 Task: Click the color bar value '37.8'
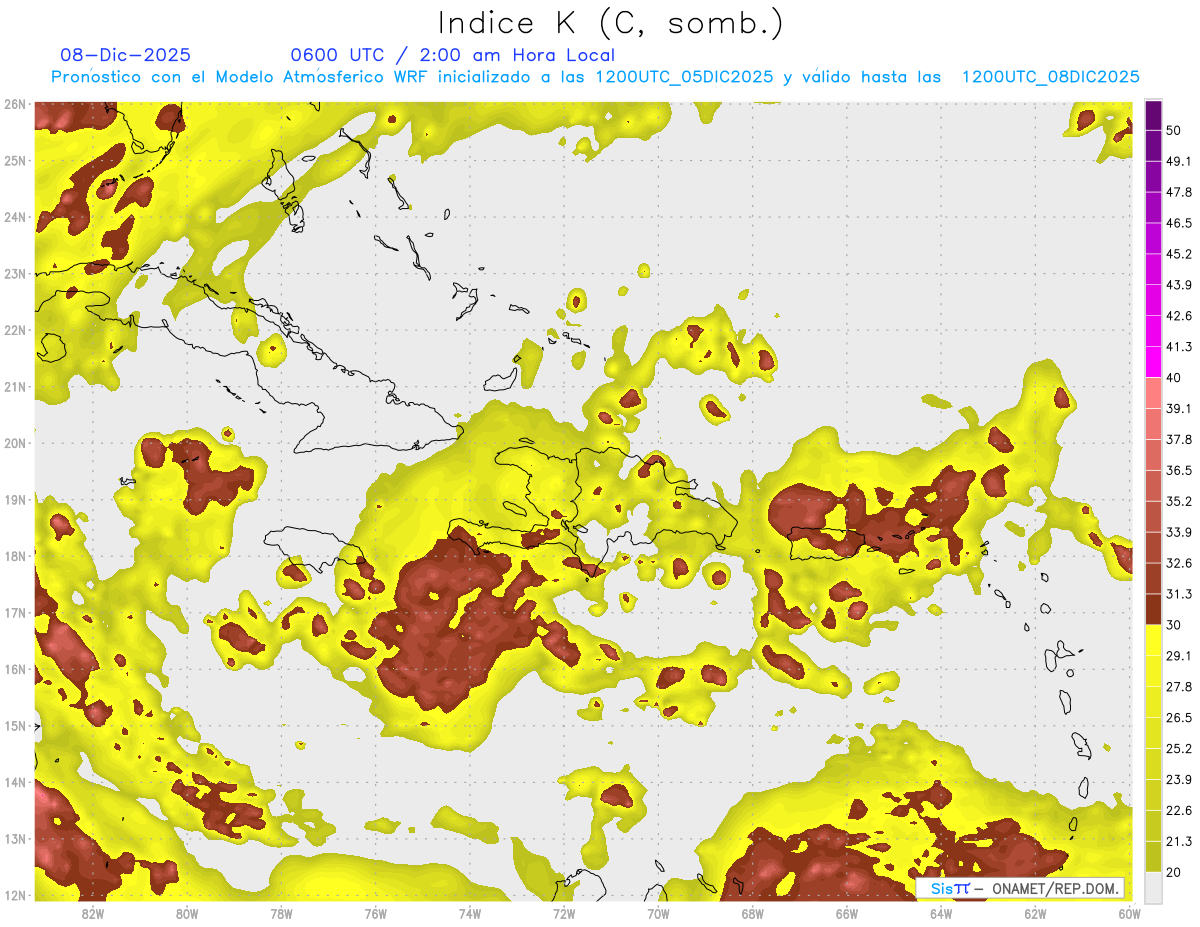tap(1178, 440)
